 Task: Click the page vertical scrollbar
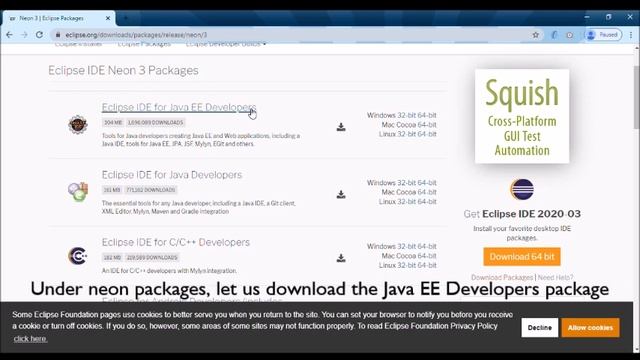pyautogui.click(x=636, y=98)
